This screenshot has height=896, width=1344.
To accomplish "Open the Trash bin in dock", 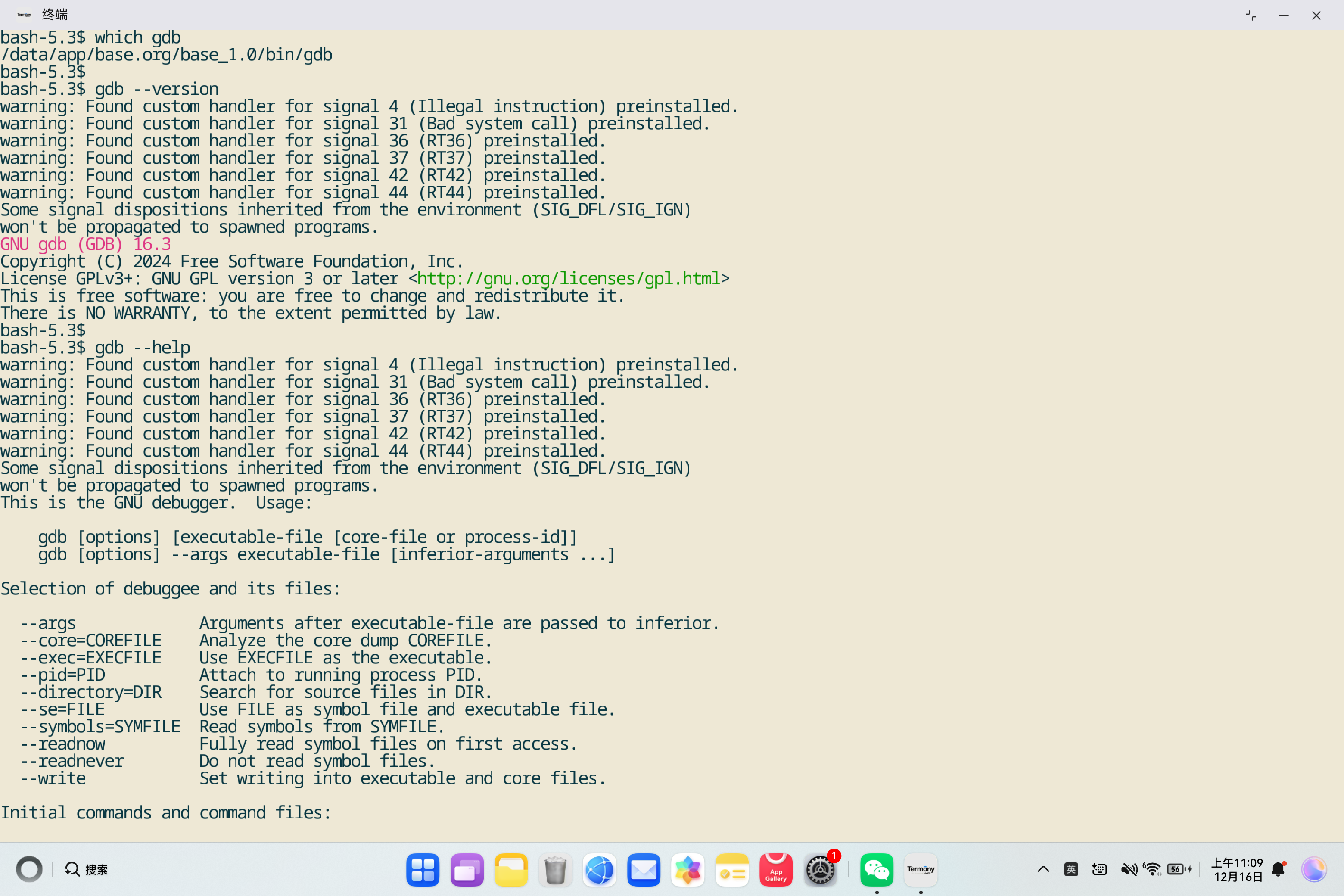I will (x=555, y=870).
